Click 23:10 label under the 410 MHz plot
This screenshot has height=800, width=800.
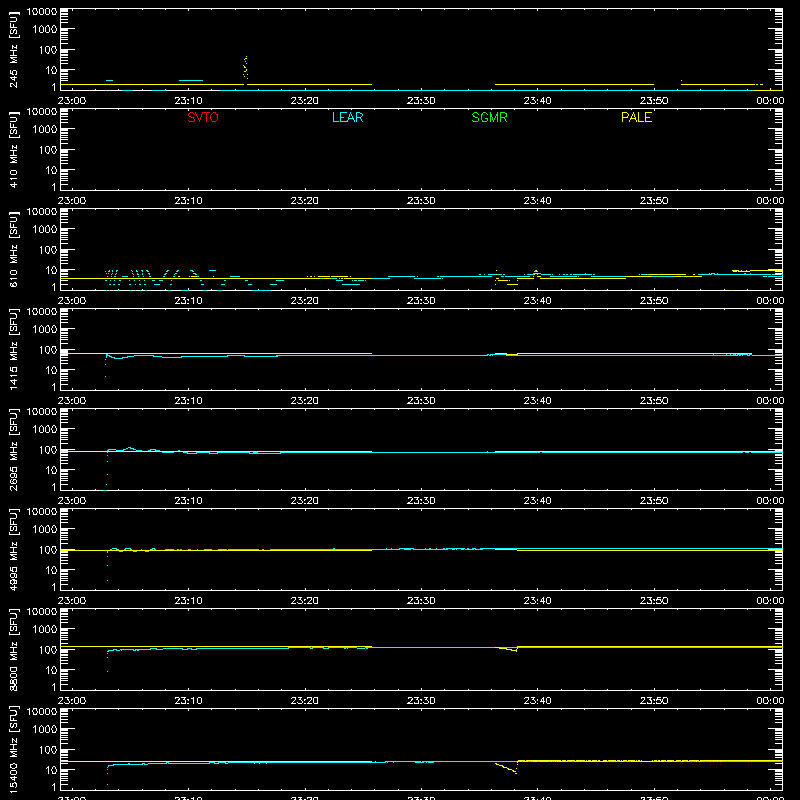(x=188, y=201)
